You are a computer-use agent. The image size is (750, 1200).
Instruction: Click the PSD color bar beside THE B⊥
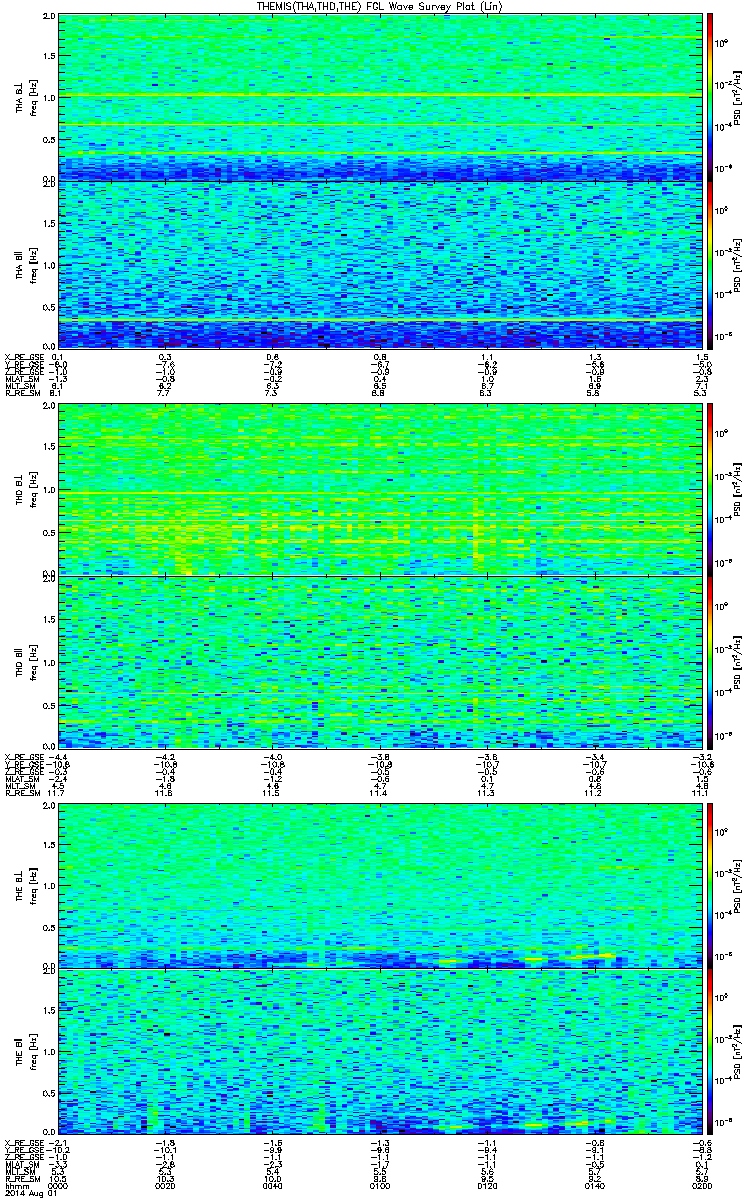[710, 884]
